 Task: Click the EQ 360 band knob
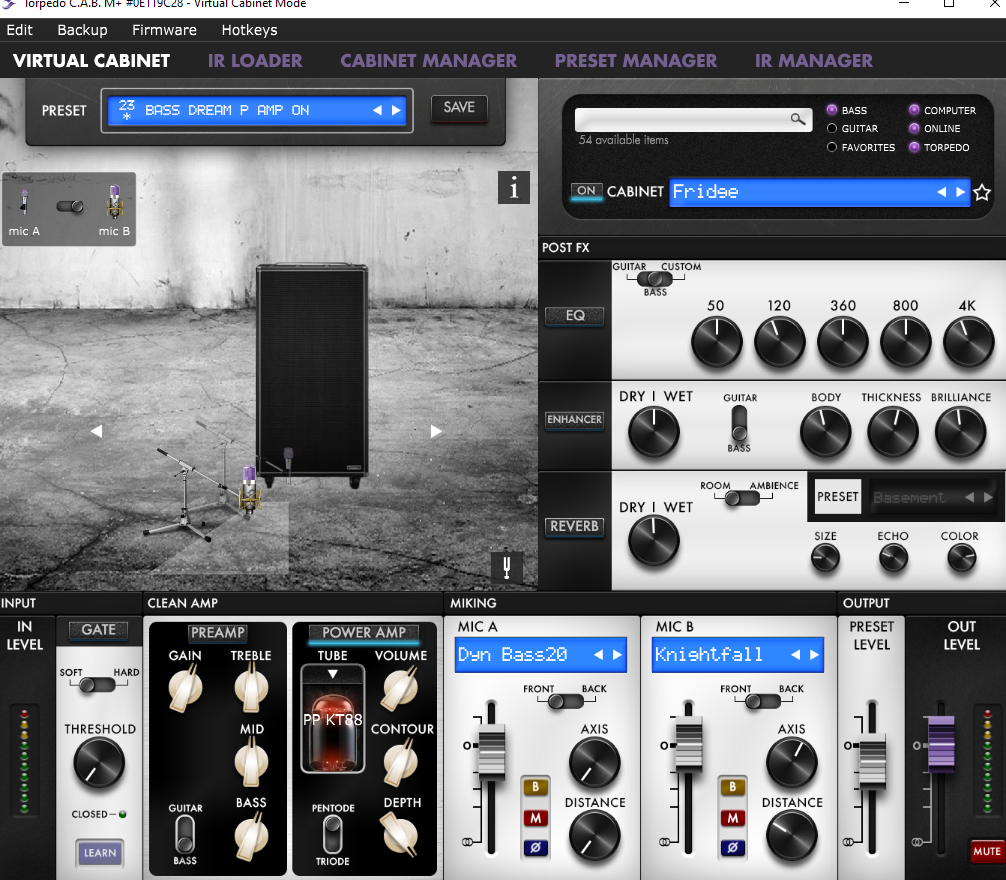coord(842,342)
